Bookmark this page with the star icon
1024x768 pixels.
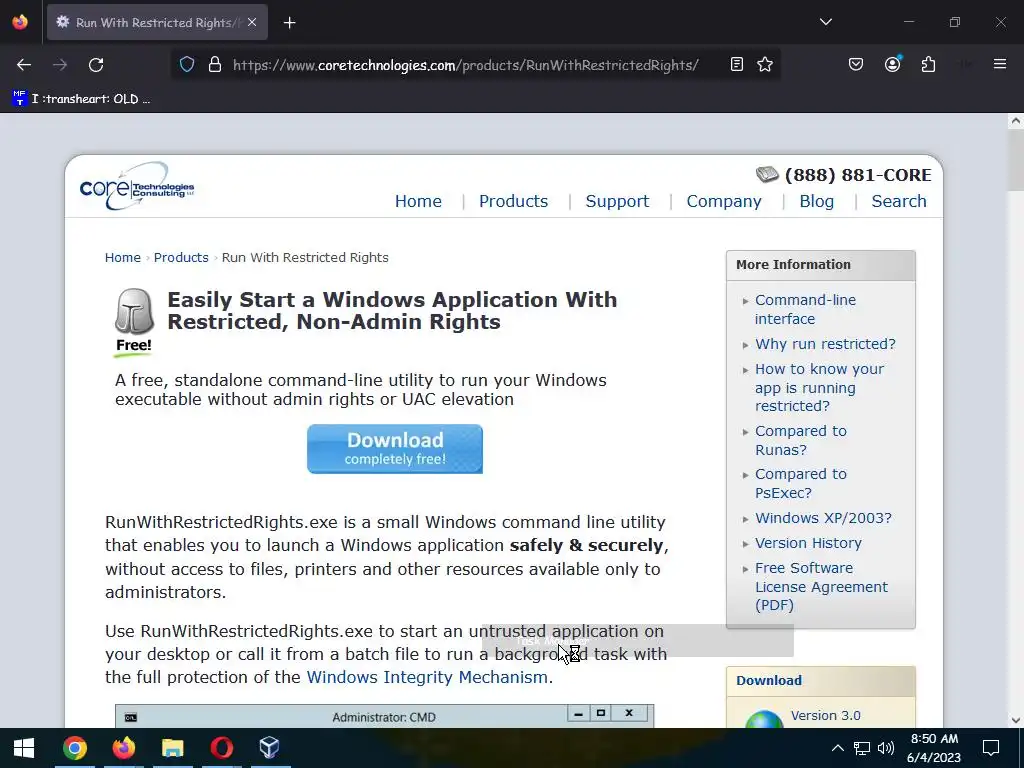[765, 65]
